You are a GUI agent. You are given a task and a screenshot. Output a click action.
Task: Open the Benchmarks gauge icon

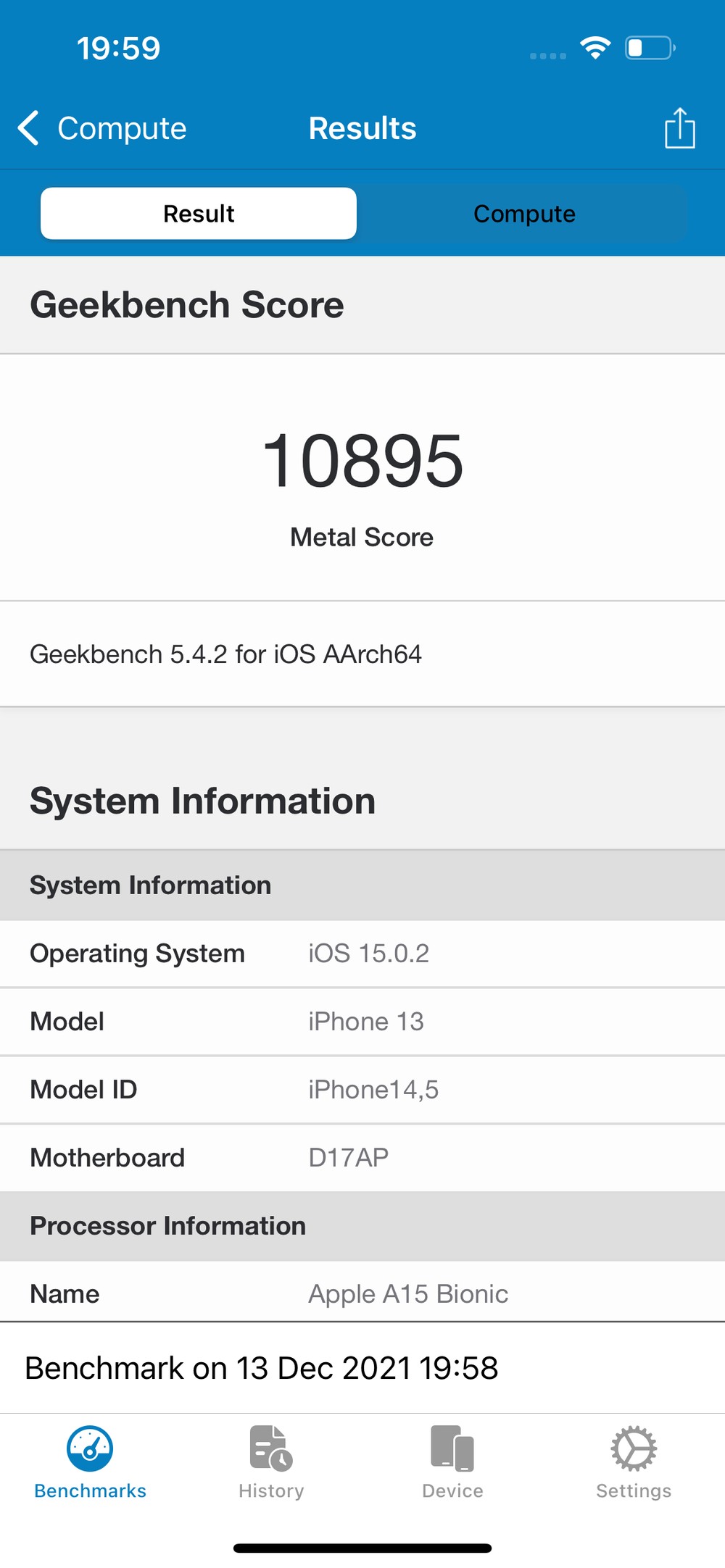(x=90, y=1448)
